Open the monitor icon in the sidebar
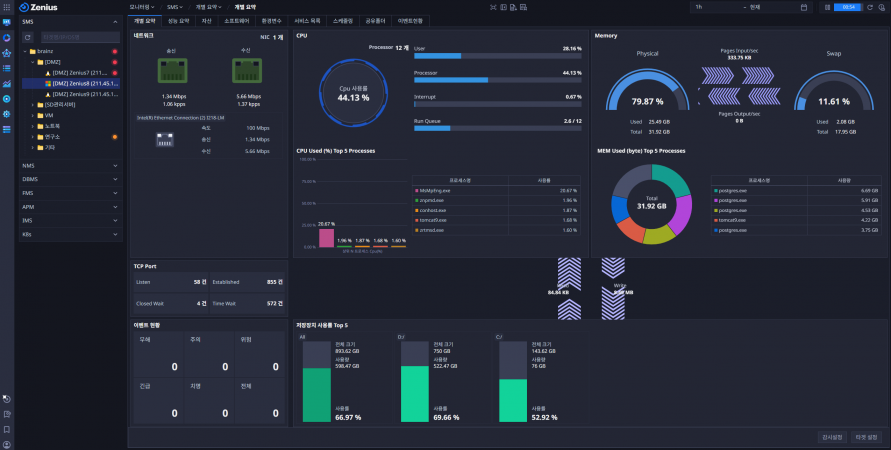 [7, 23]
